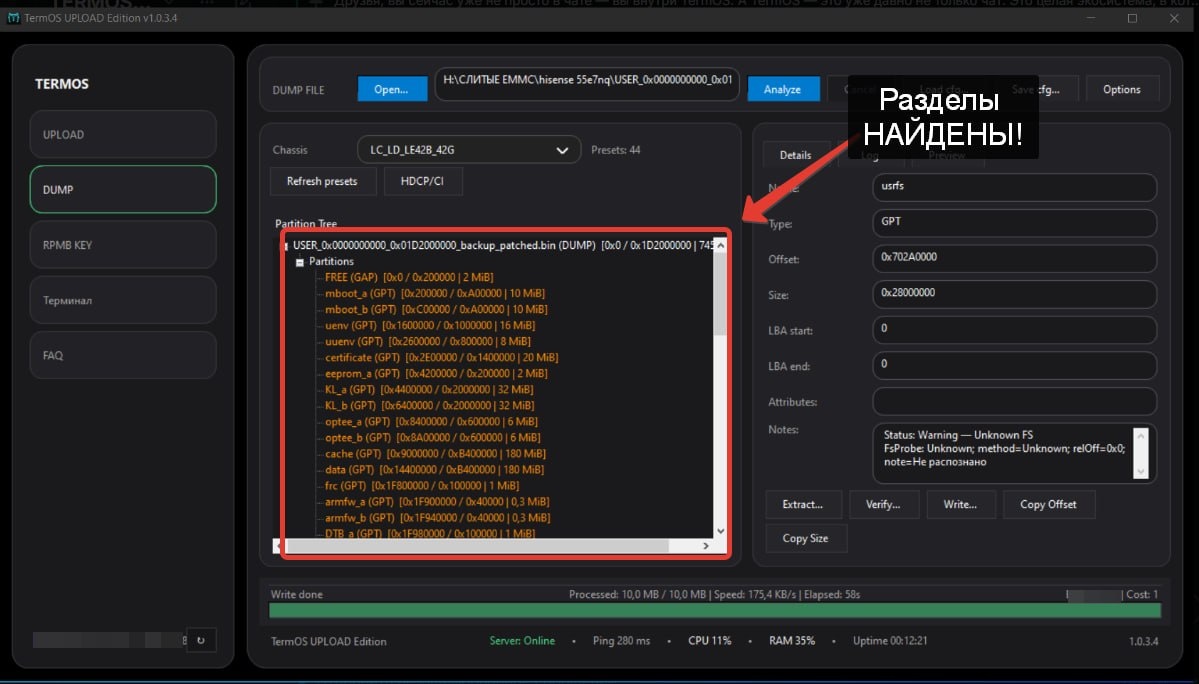Viewport: 1199px width, 684px height.
Task: Select armfw_a (GPT) partition
Action: point(437,502)
